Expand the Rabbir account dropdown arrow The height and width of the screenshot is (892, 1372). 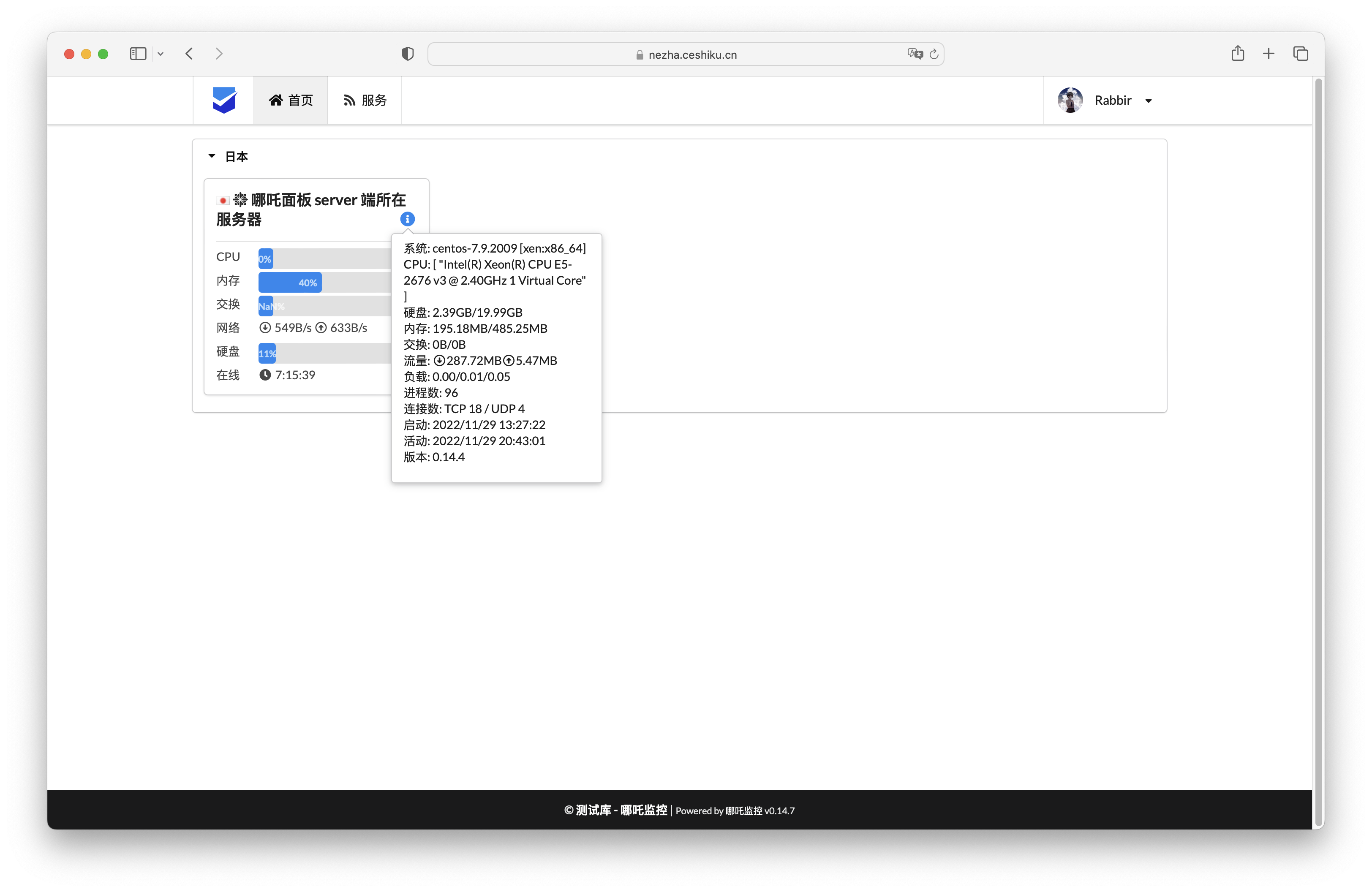(x=1148, y=101)
